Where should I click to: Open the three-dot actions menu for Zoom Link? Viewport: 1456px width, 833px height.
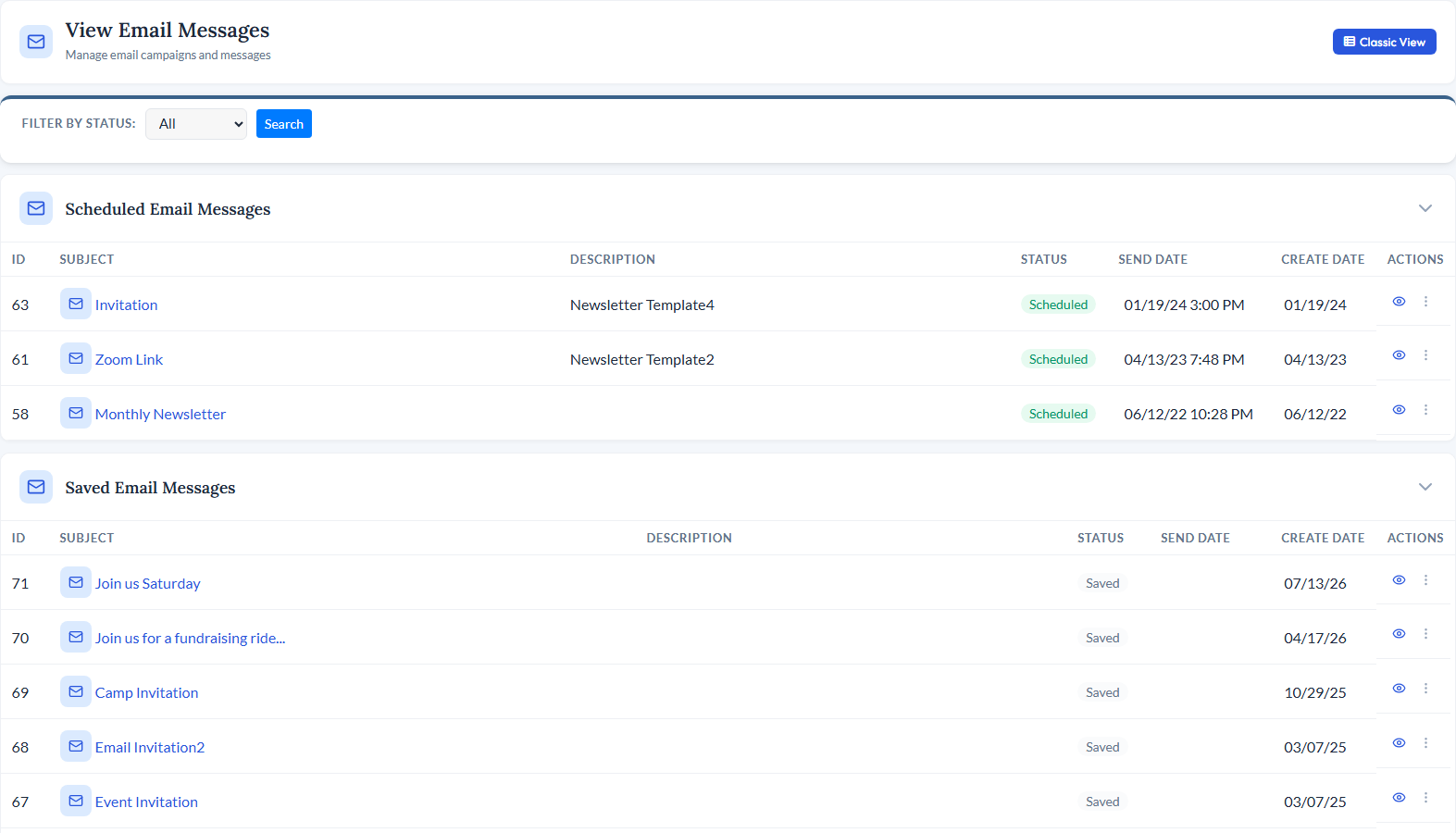point(1425,355)
